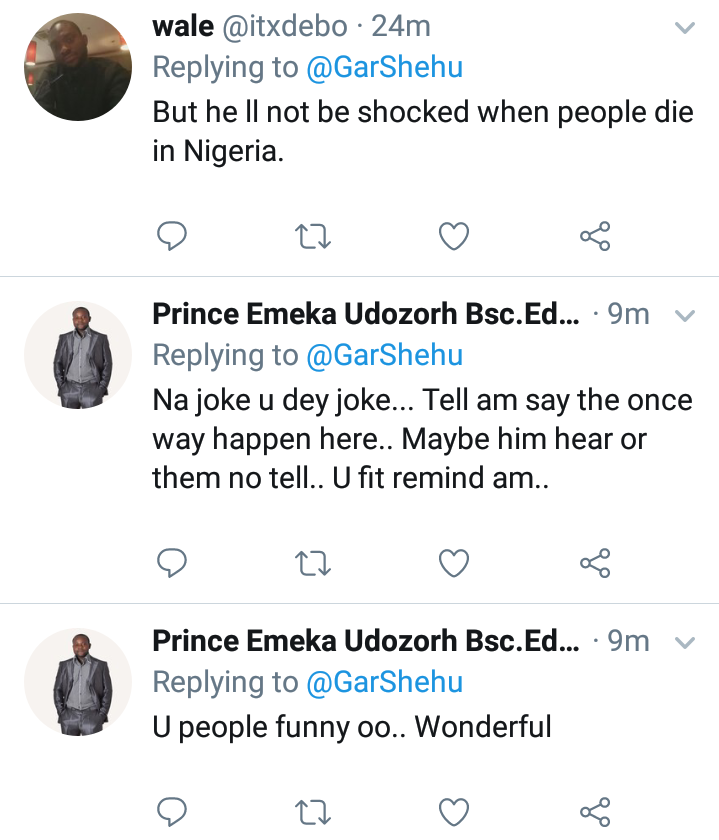Expand options chevron on 'Na joke' tweet
Image resolution: width=719 pixels, height=840 pixels.
pyautogui.click(x=685, y=316)
